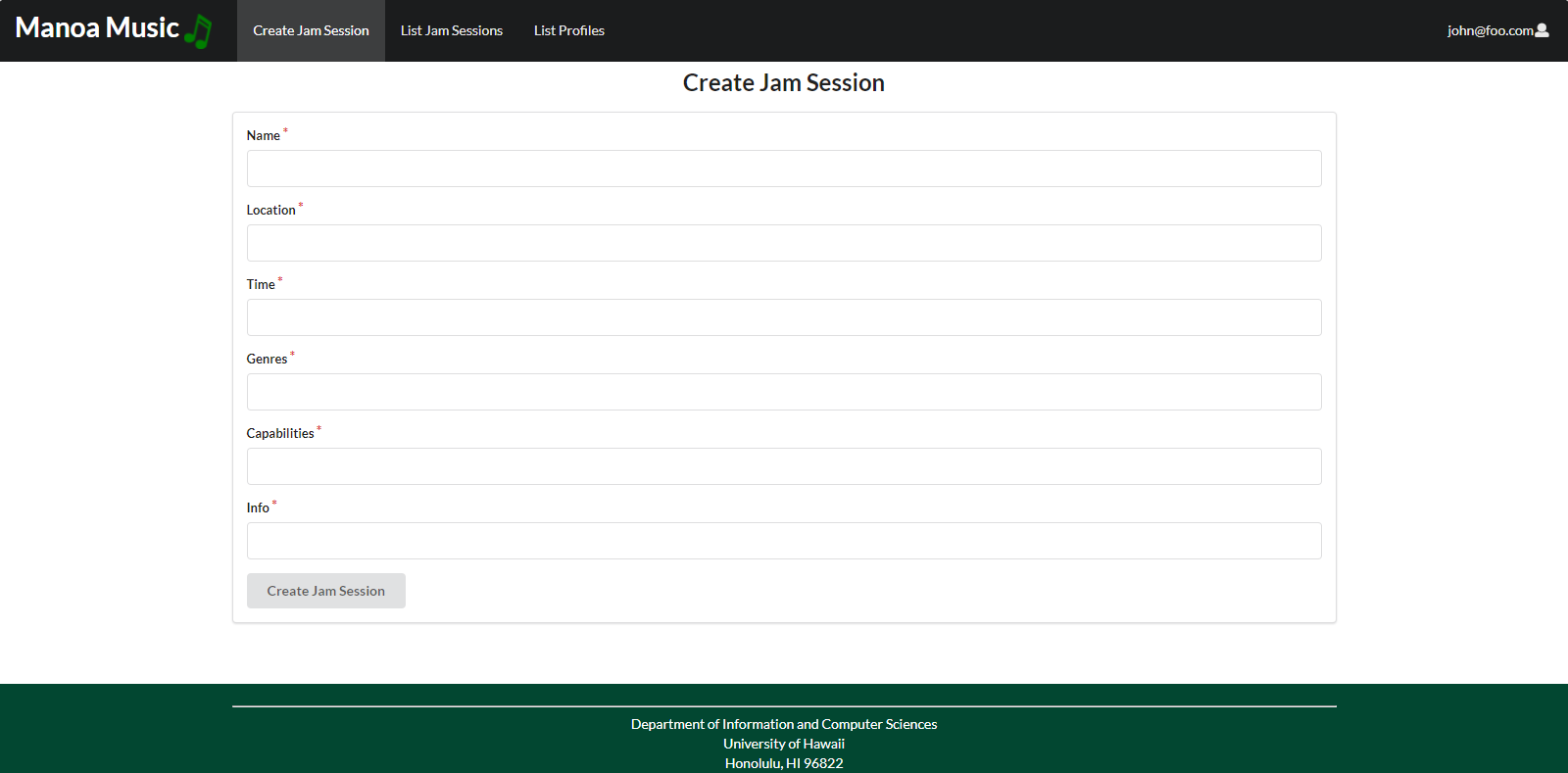
Task: Open the john@foo.com account dropdown
Action: coord(1497,30)
